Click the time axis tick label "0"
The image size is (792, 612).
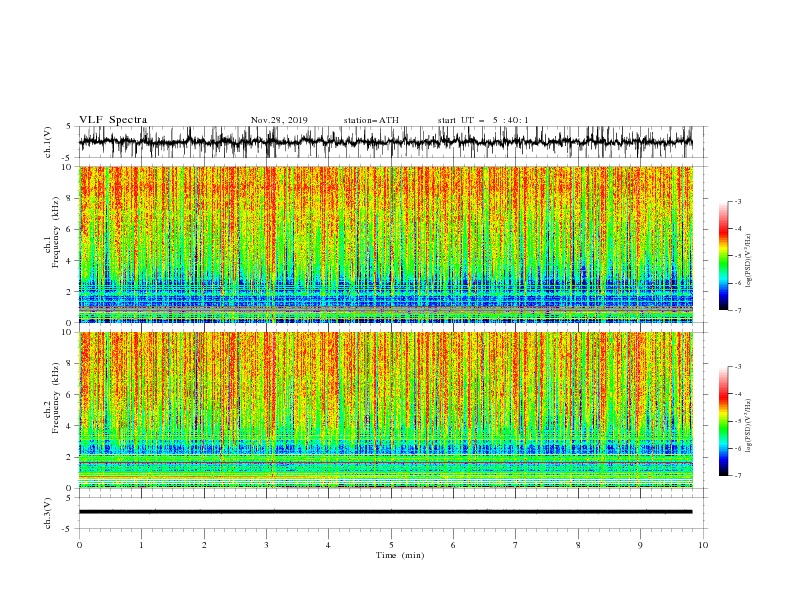[79, 545]
